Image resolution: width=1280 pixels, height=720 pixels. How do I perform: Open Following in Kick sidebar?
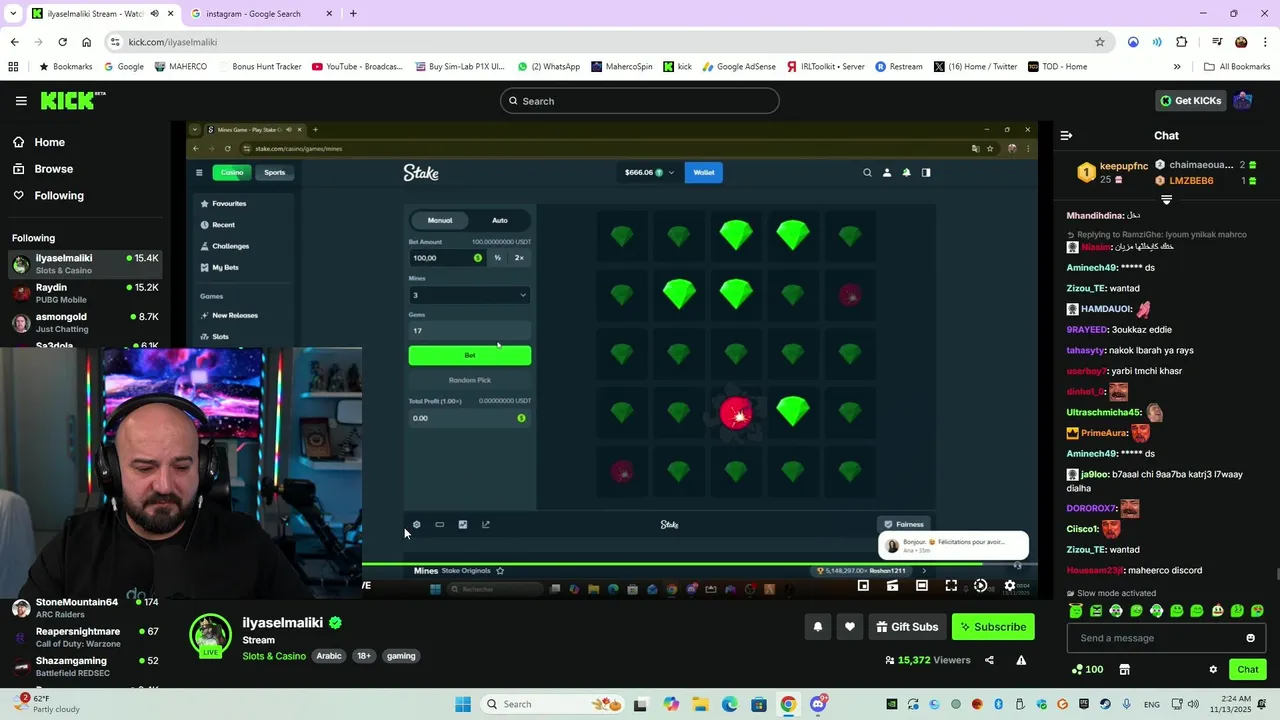pos(48,195)
